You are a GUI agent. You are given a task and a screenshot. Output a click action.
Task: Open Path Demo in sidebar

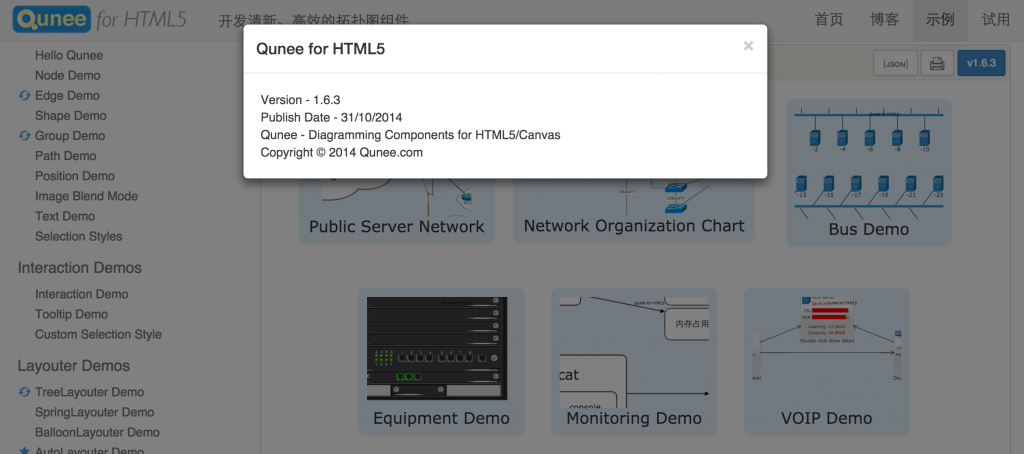pyautogui.click(x=65, y=156)
